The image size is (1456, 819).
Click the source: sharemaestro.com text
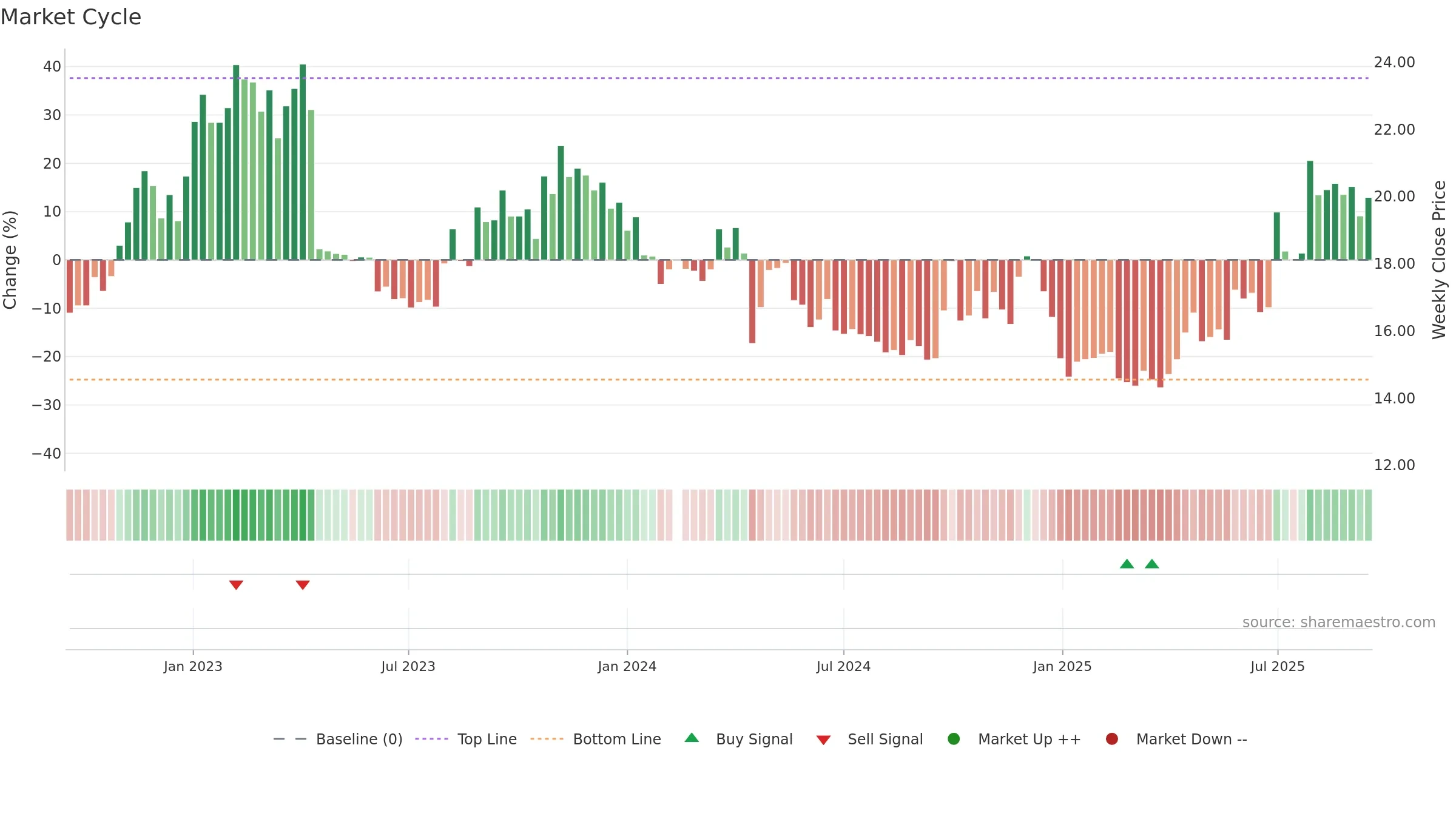click(1339, 622)
